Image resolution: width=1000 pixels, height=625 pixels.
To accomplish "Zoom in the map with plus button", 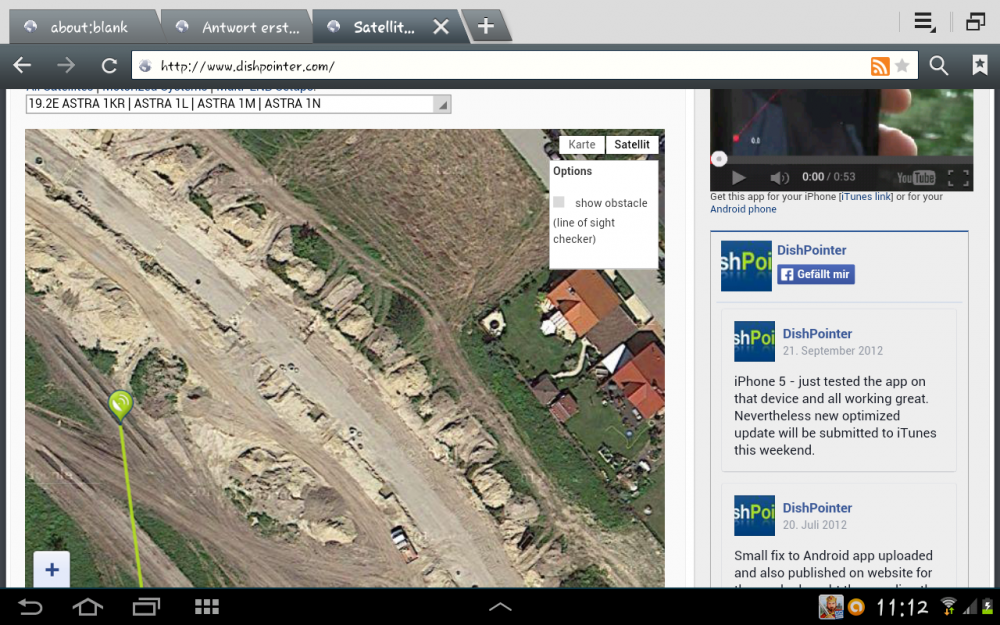I will [x=52, y=570].
